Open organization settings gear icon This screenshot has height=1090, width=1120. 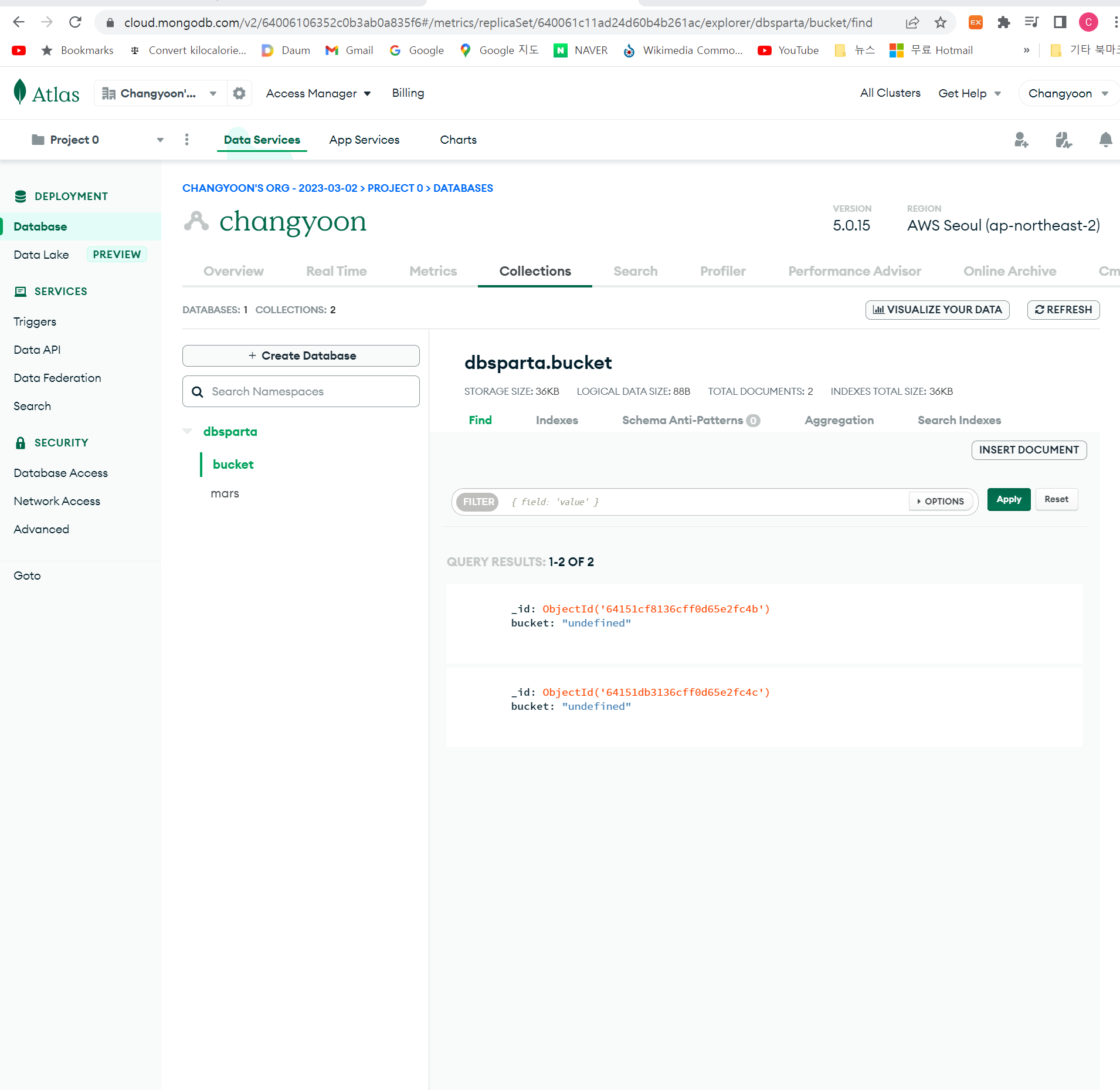[x=239, y=93]
